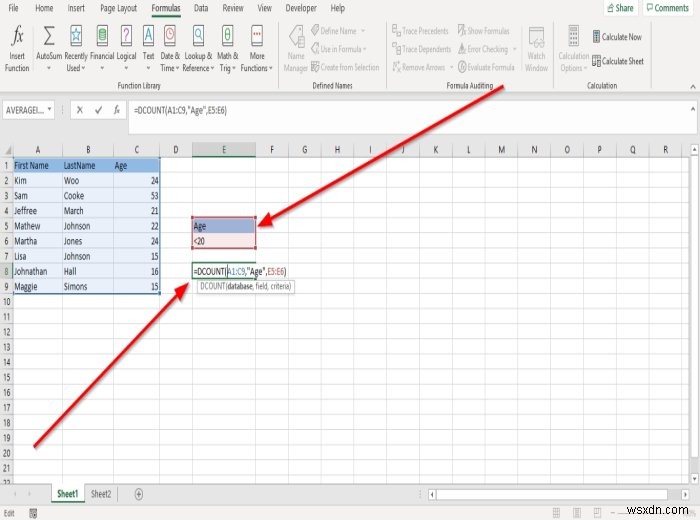Open the File menu
The height and width of the screenshot is (520, 700).
coord(13,8)
